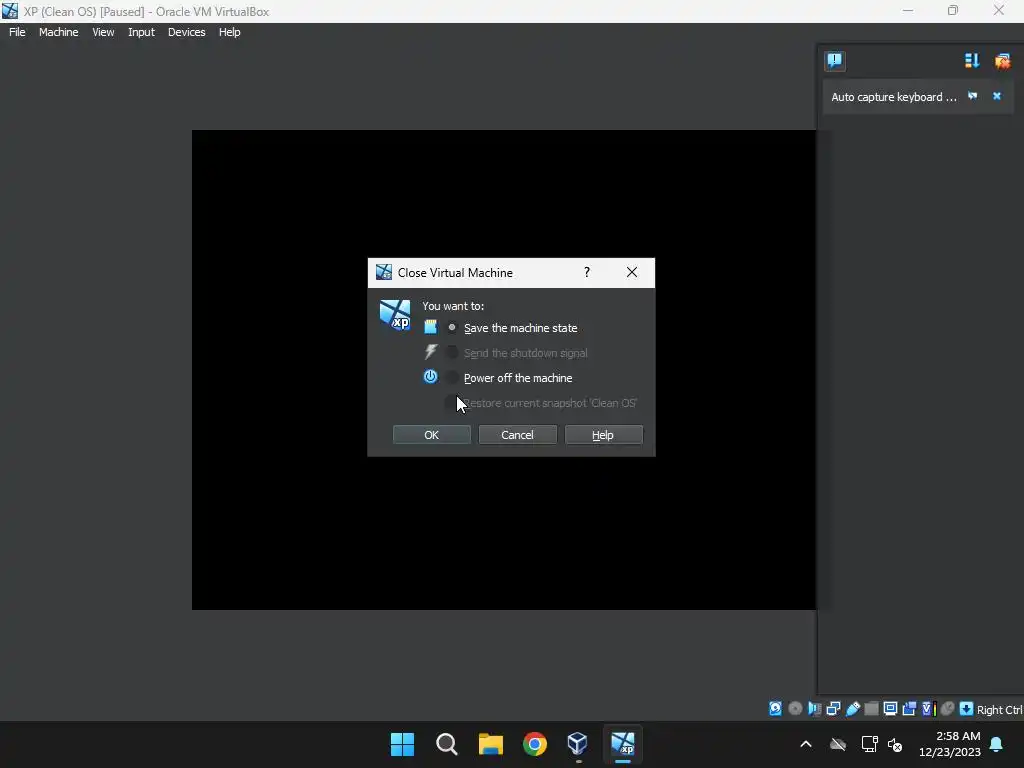Click the save state floppy icon

click(430, 327)
